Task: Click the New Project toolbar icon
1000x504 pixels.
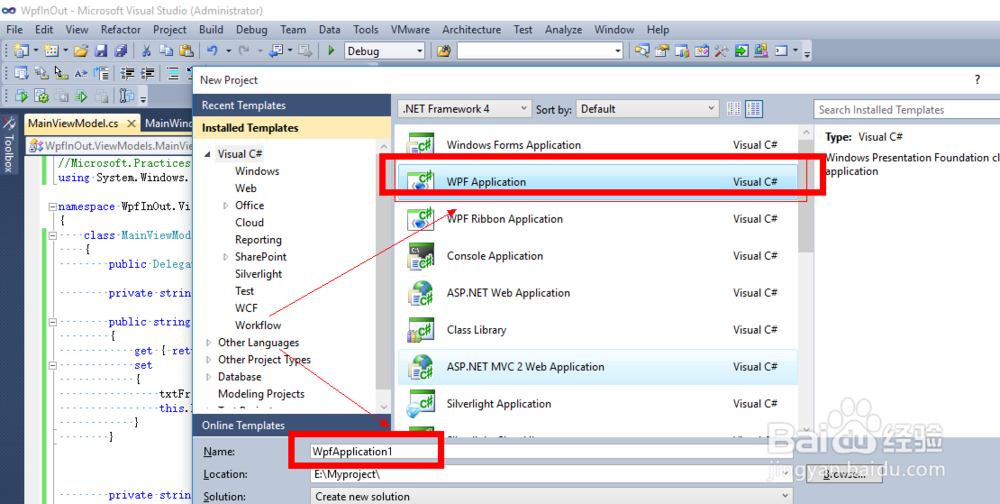Action: 21,51
